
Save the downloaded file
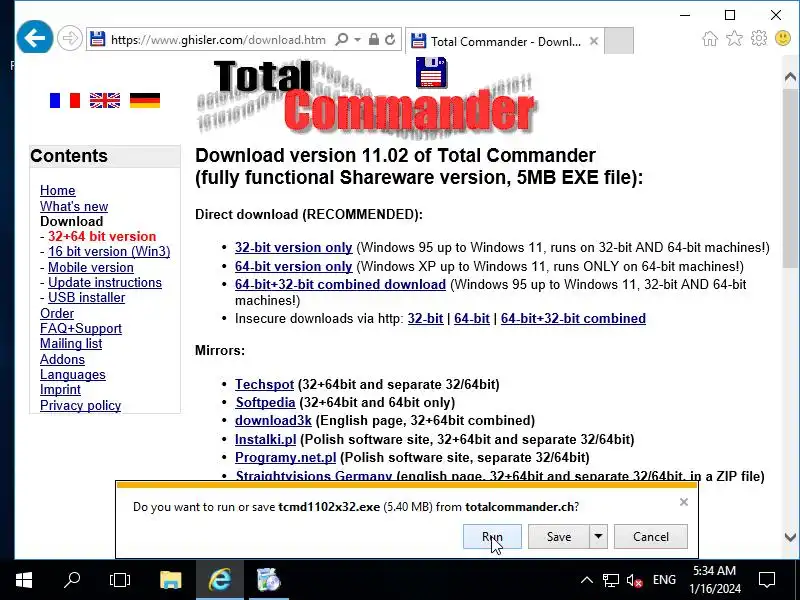pyautogui.click(x=559, y=537)
